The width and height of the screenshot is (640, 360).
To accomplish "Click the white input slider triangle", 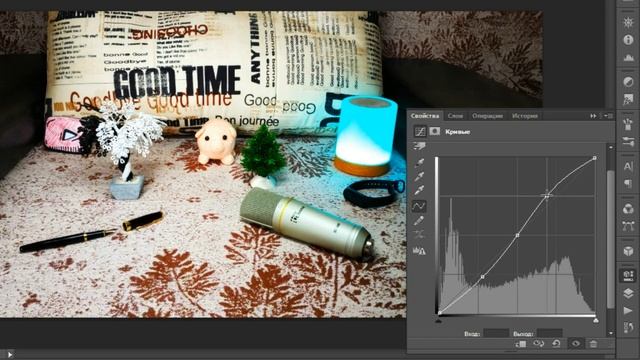I will [x=596, y=320].
